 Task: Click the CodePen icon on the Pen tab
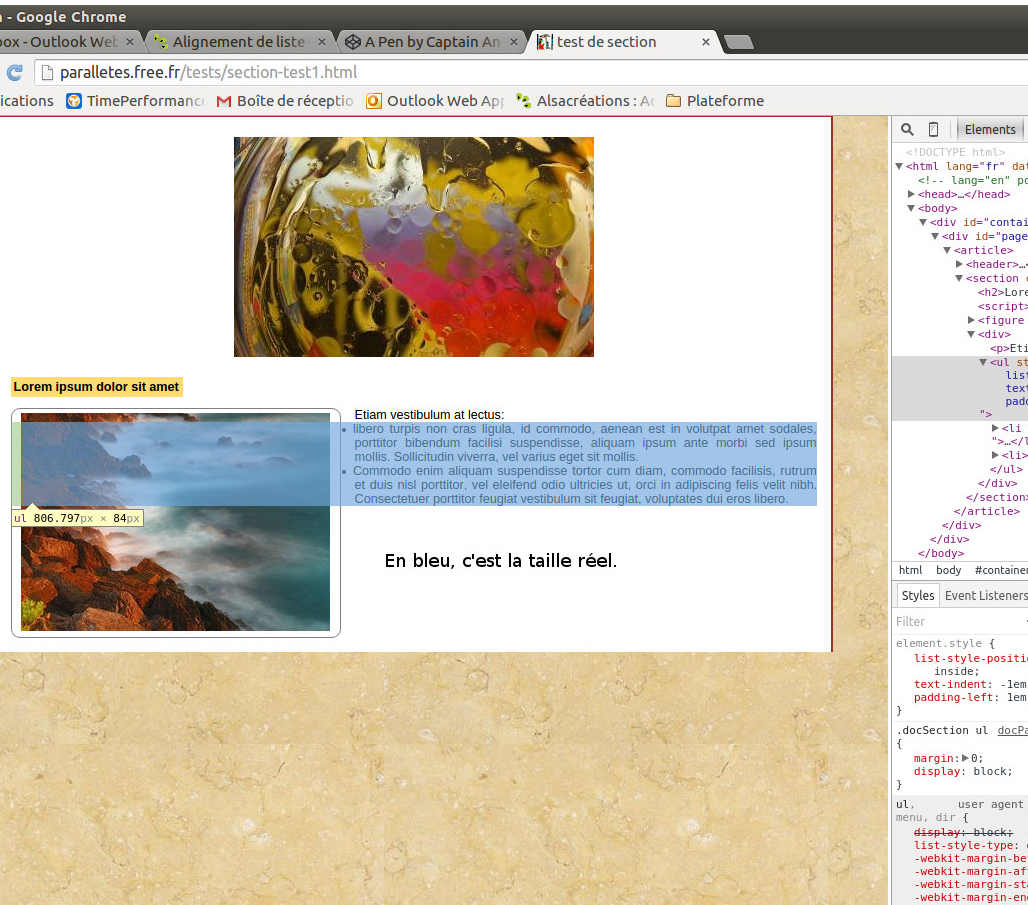click(353, 42)
